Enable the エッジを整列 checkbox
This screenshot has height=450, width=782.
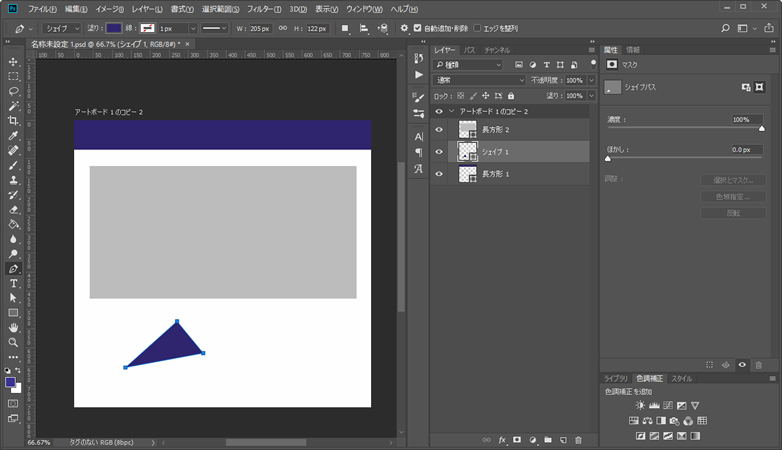(x=477, y=28)
